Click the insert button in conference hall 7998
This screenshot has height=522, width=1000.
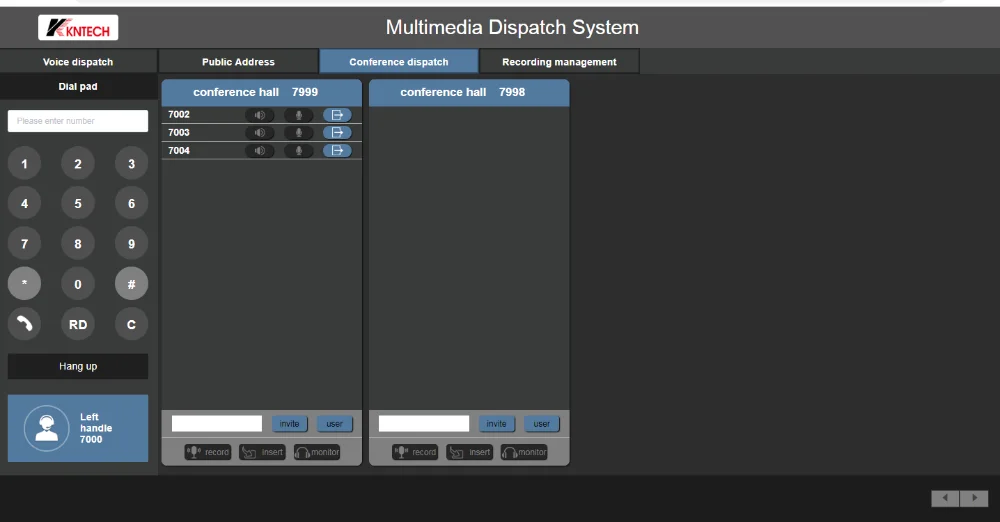coord(470,452)
